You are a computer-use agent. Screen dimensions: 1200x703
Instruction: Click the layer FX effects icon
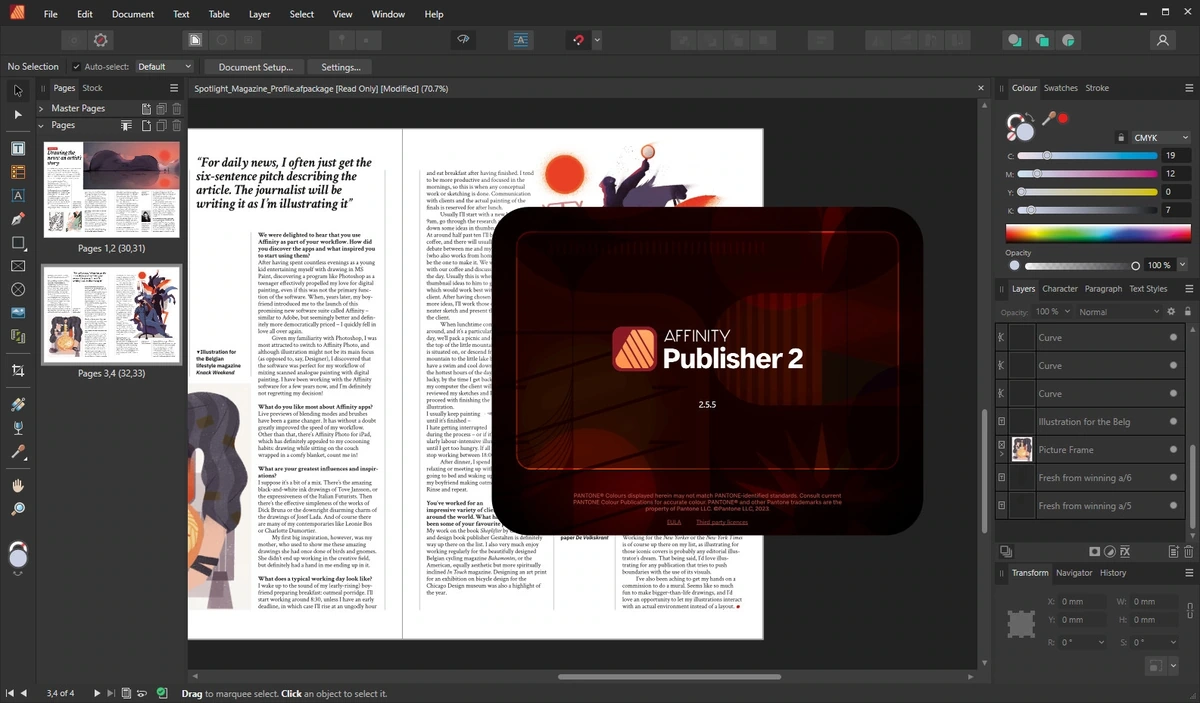pos(1125,551)
